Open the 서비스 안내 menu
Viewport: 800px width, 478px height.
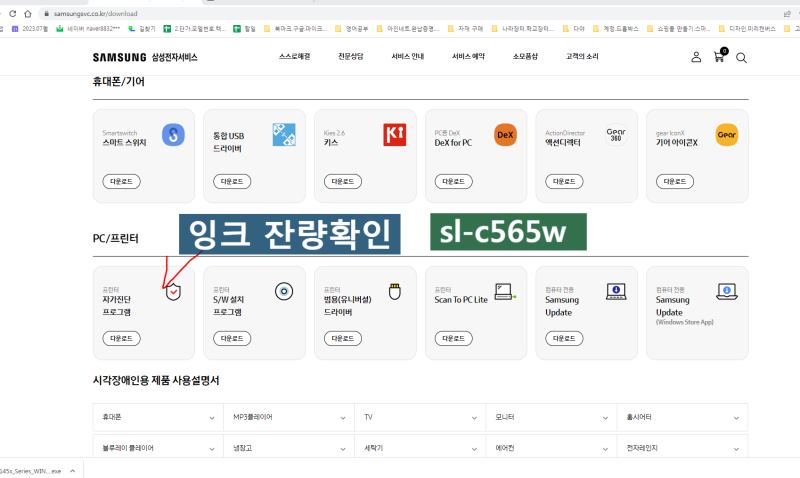pos(408,56)
